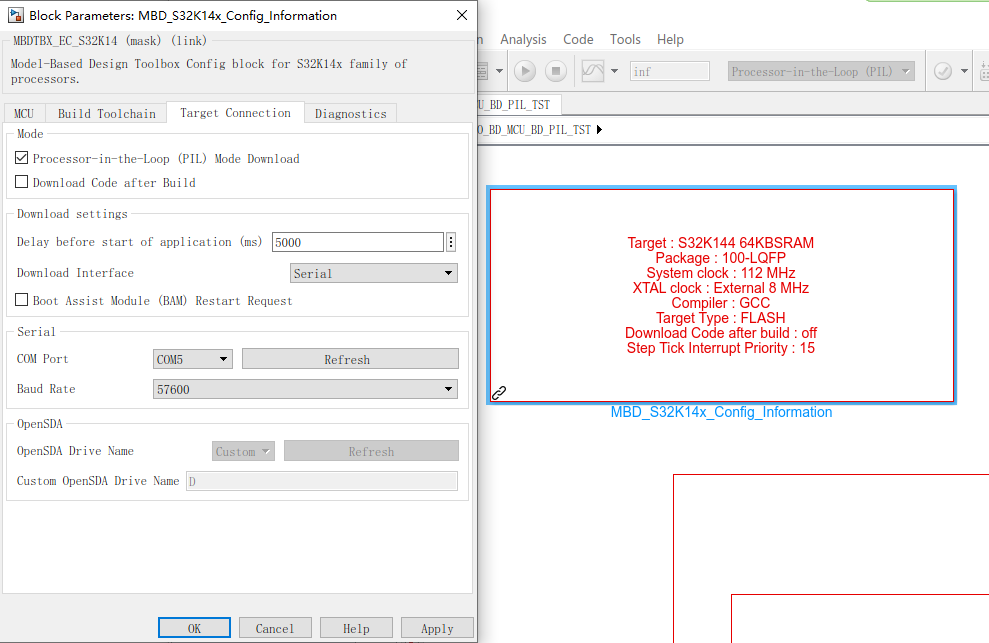
Task: Switch to the Diagnostics tab
Action: tap(351, 114)
